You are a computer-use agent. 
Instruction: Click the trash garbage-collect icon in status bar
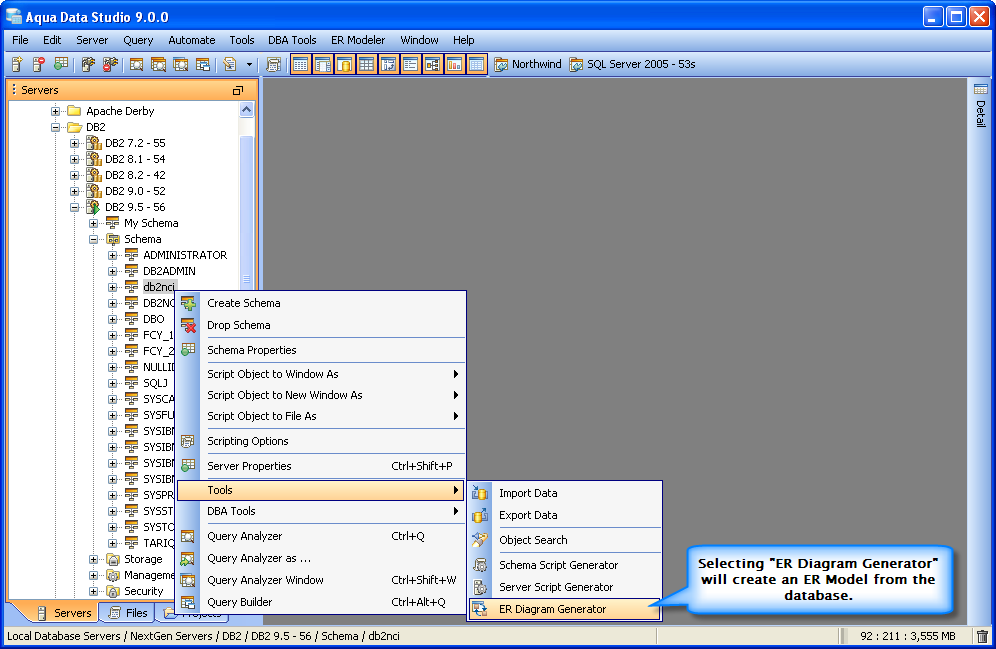point(982,636)
